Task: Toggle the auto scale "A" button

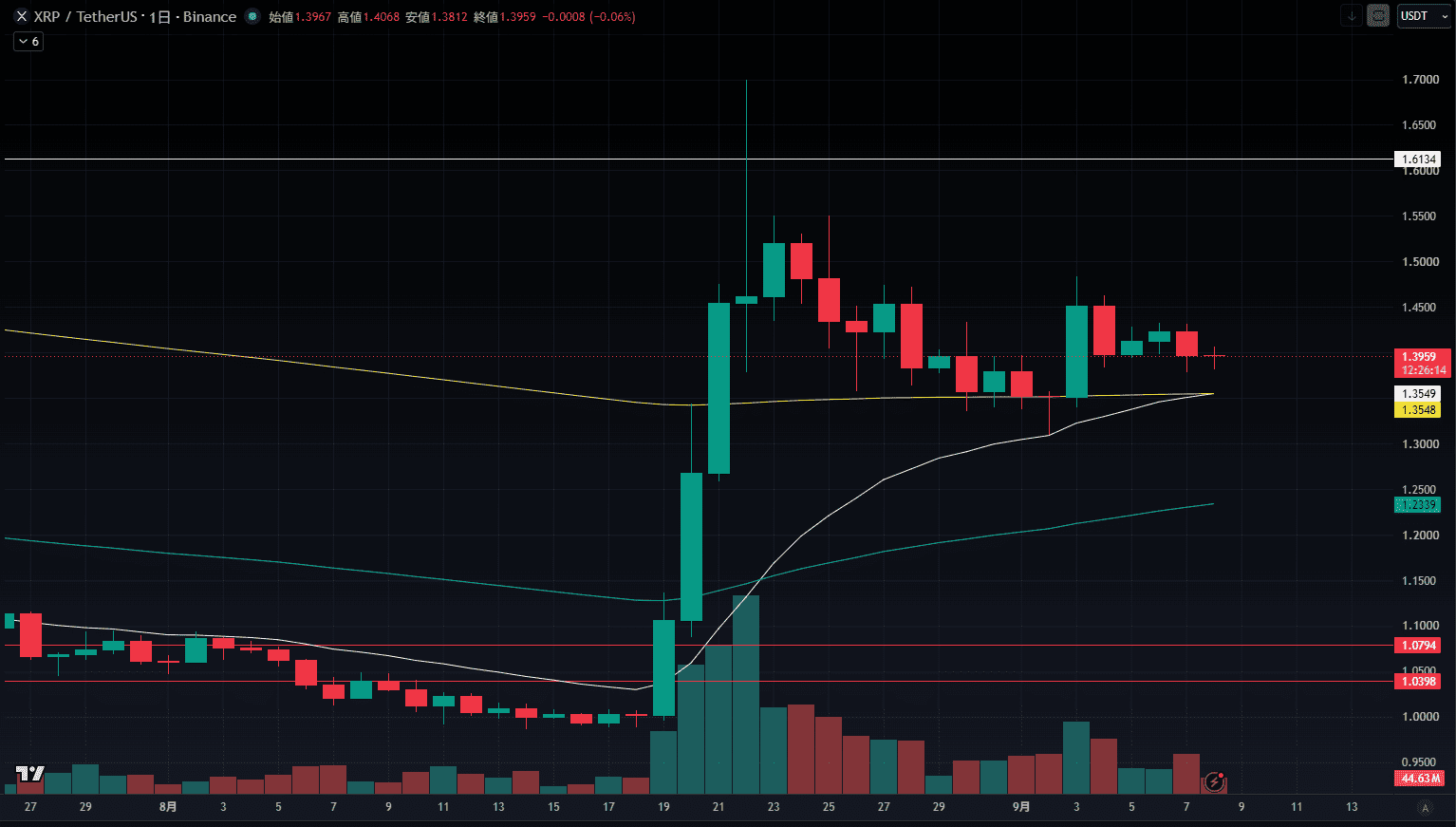Action: point(1424,807)
